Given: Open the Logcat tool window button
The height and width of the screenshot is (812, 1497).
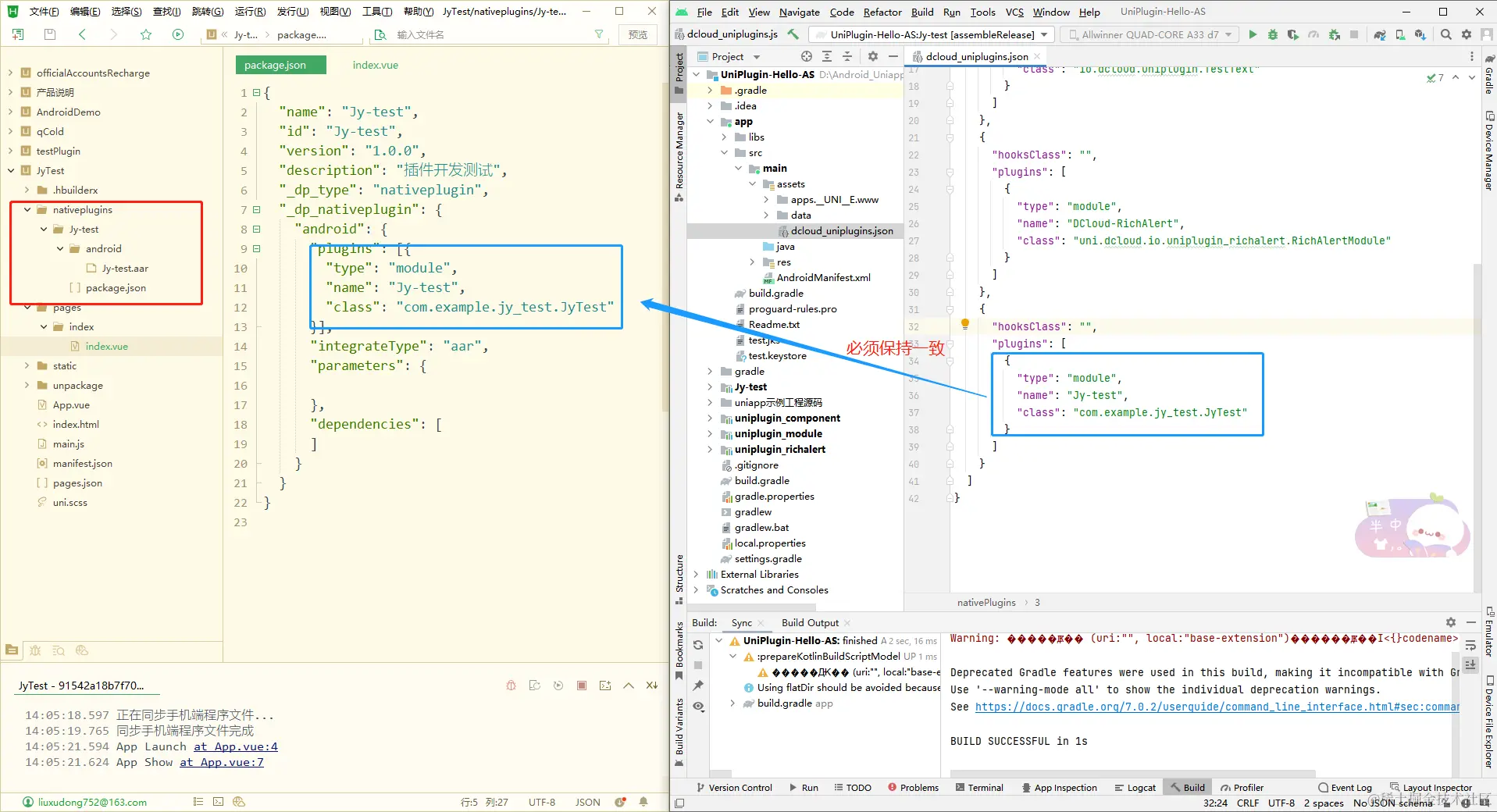Looking at the screenshot, I should [1135, 788].
